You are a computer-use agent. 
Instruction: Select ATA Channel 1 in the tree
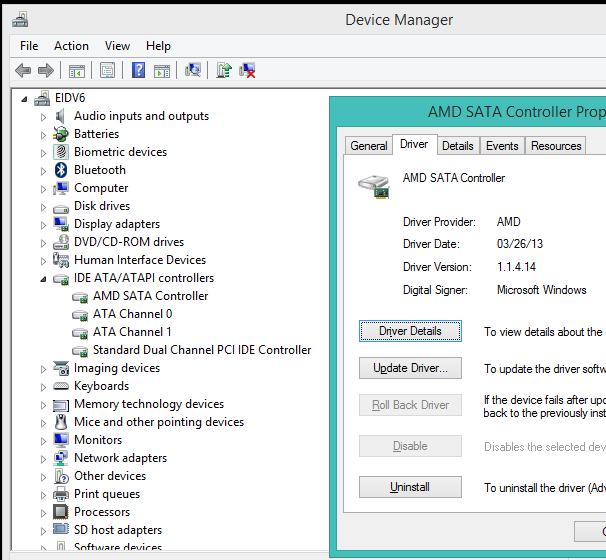(x=132, y=332)
